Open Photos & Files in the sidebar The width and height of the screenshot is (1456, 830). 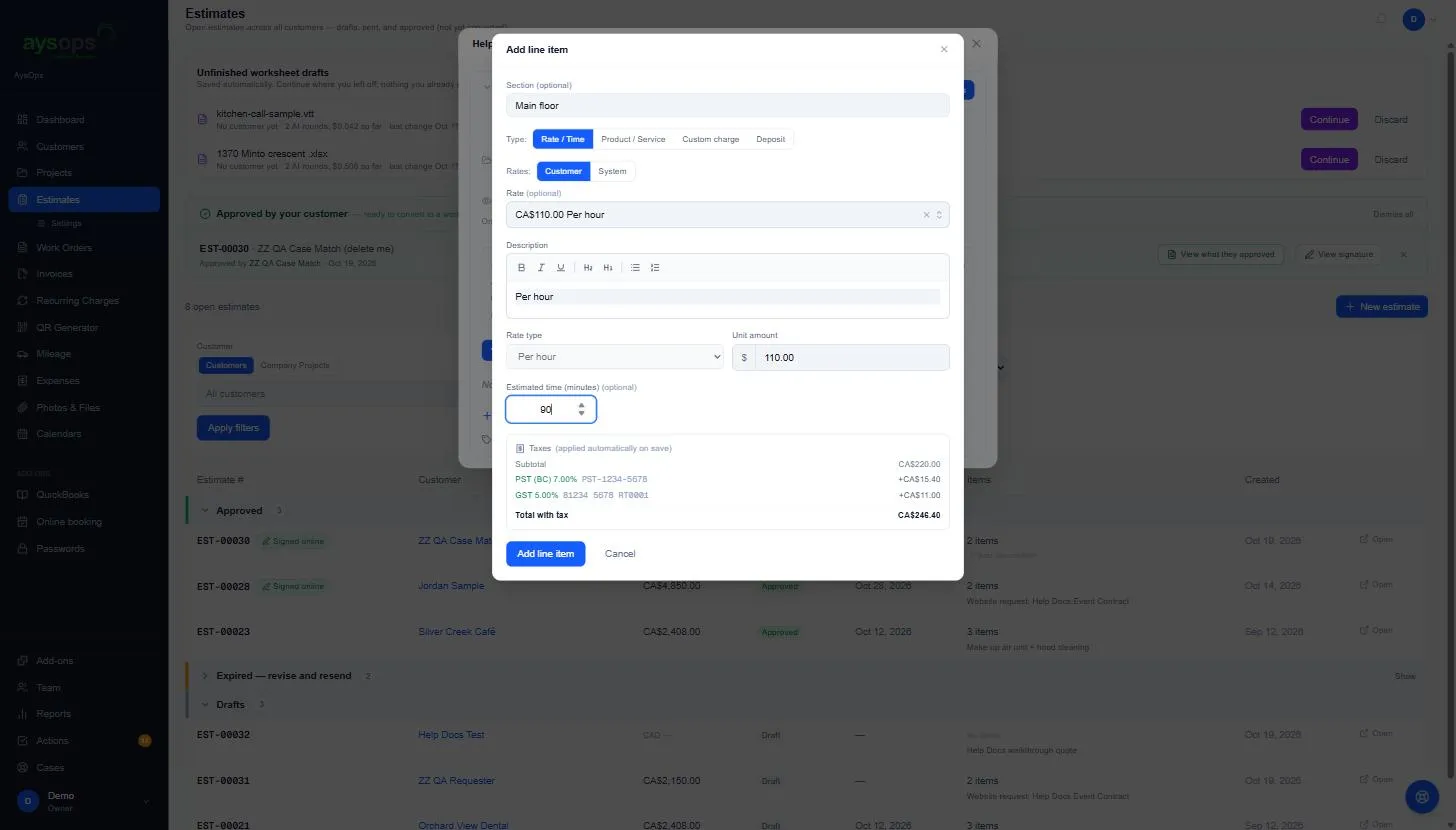pos(84,408)
